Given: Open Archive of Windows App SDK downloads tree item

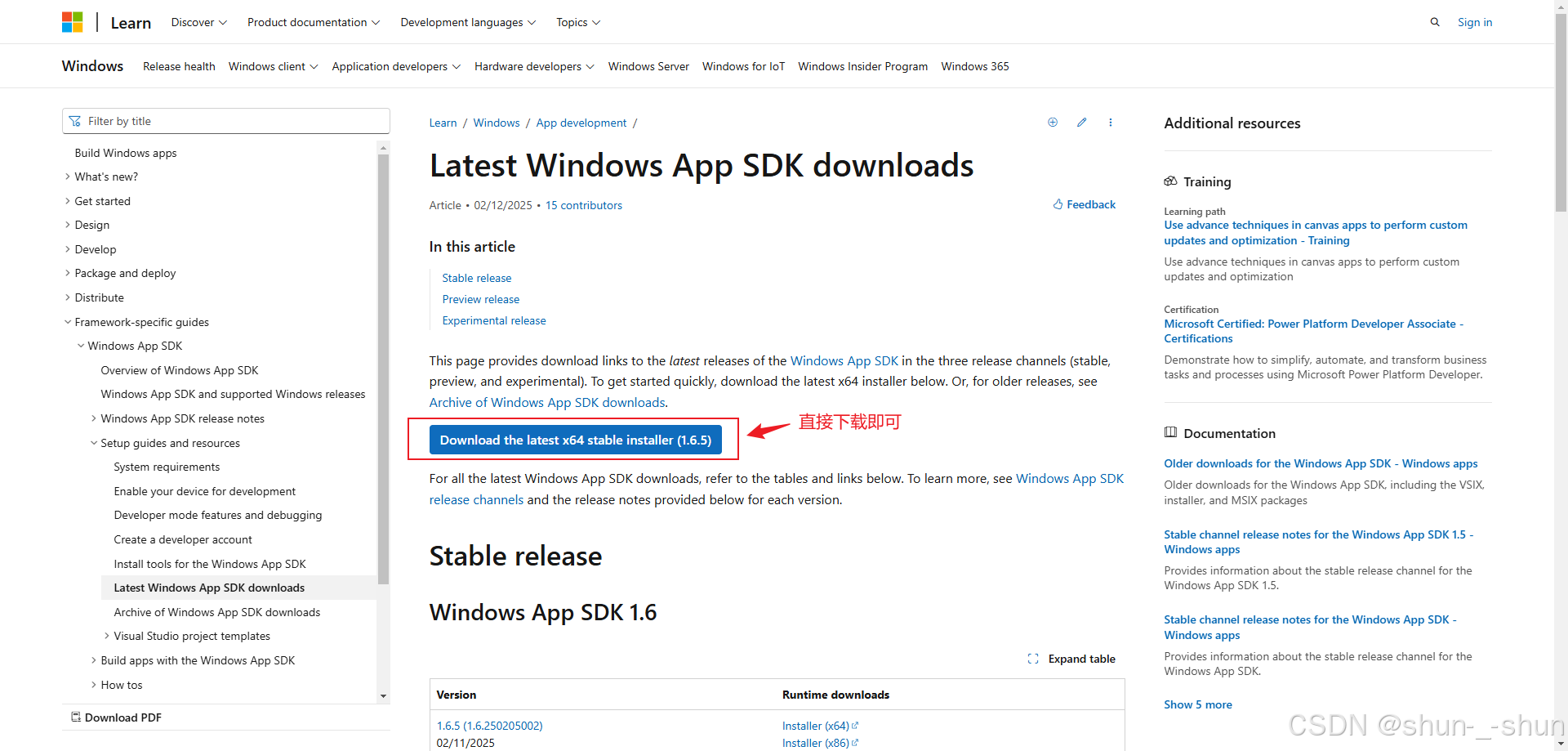Looking at the screenshot, I should 217,612.
